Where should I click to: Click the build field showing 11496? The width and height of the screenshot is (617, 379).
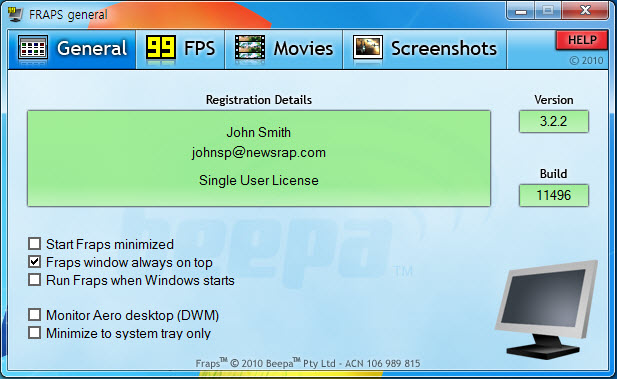(x=554, y=195)
